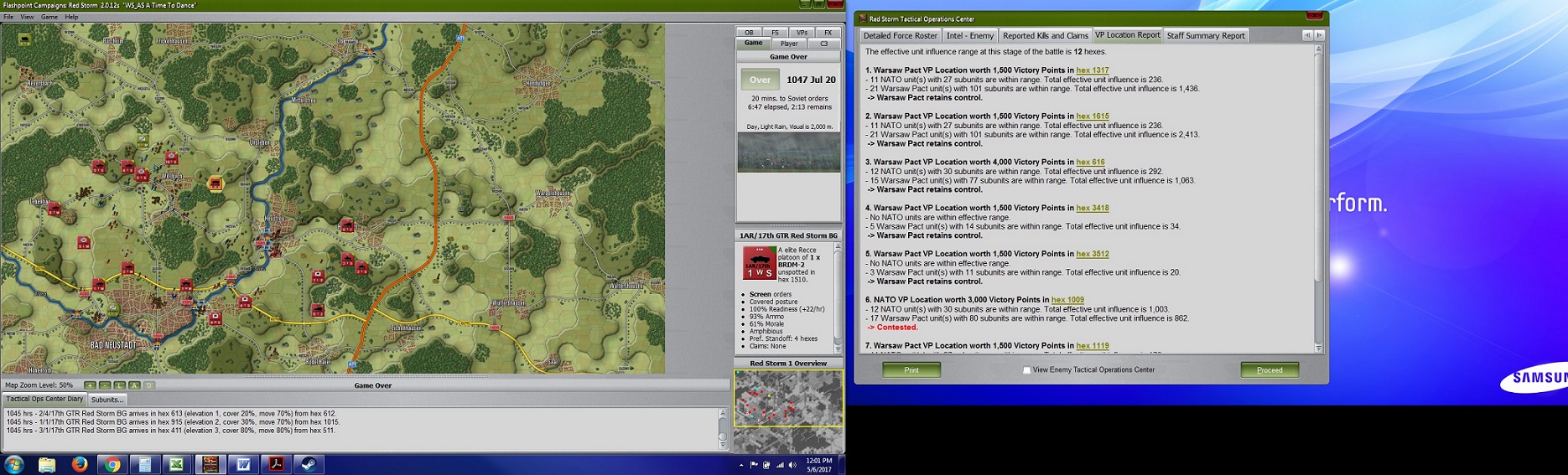Click Tactical Operations Center window title icon
This screenshot has width=1568, height=475.
pos(863,18)
